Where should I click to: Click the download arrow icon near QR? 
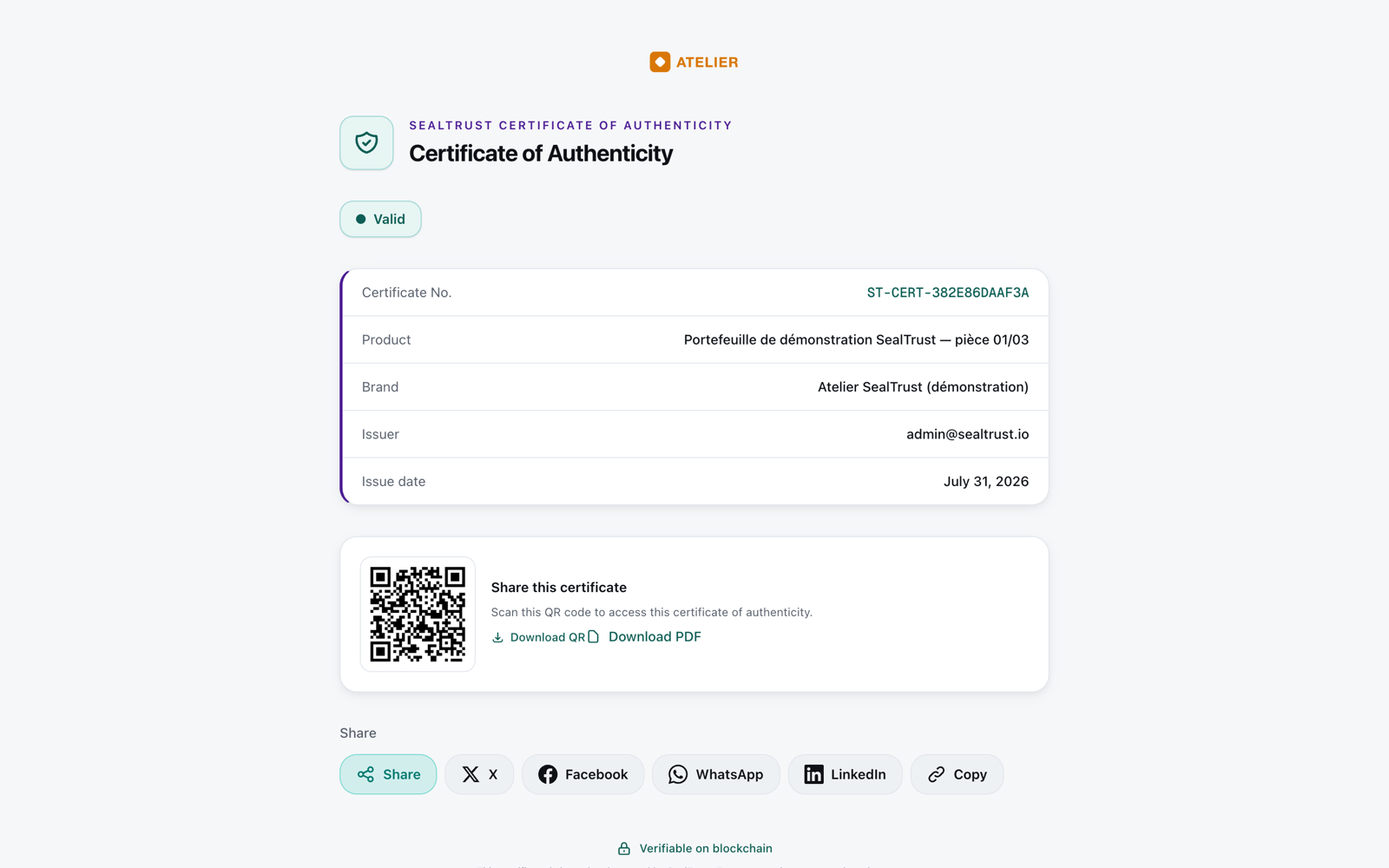(x=497, y=637)
